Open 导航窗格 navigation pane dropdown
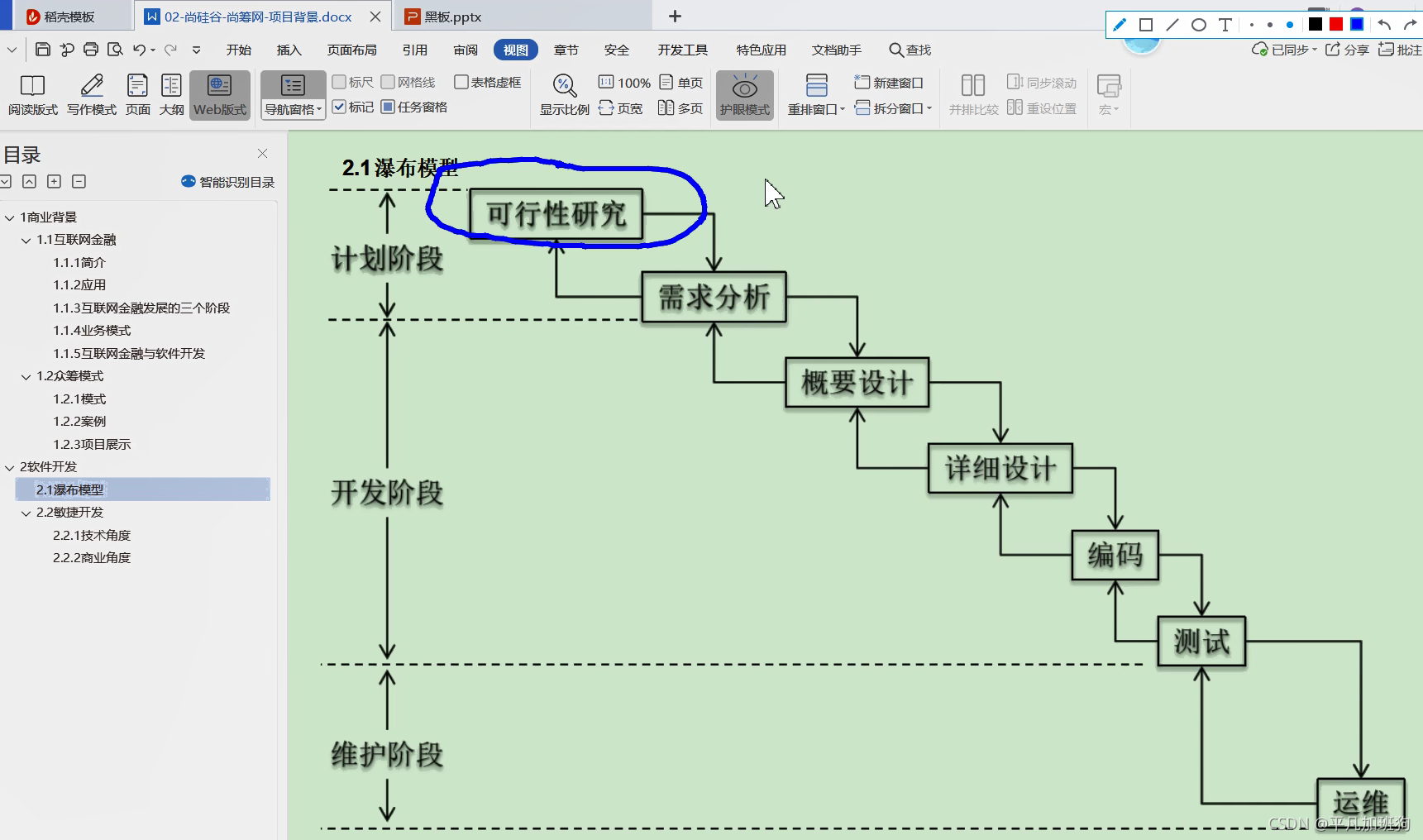The height and width of the screenshot is (840, 1423). coord(294,109)
